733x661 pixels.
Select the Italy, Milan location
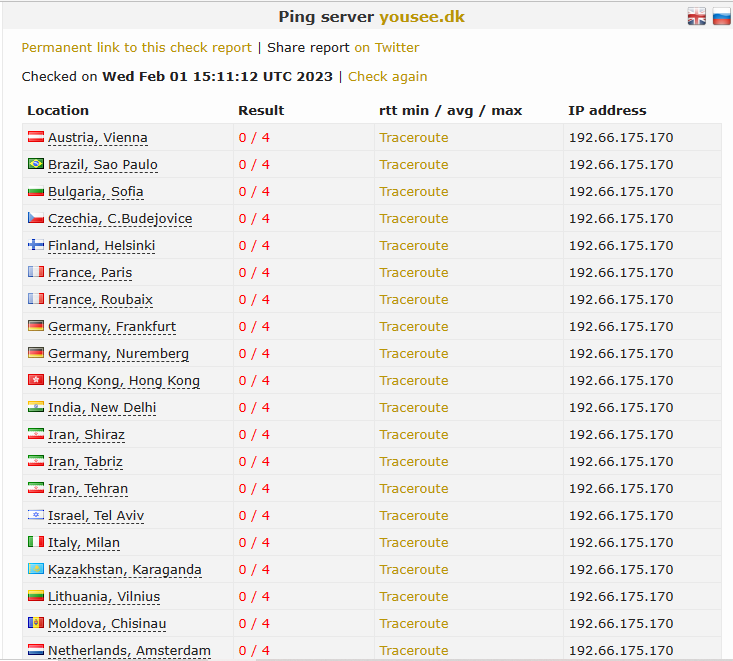pos(84,543)
